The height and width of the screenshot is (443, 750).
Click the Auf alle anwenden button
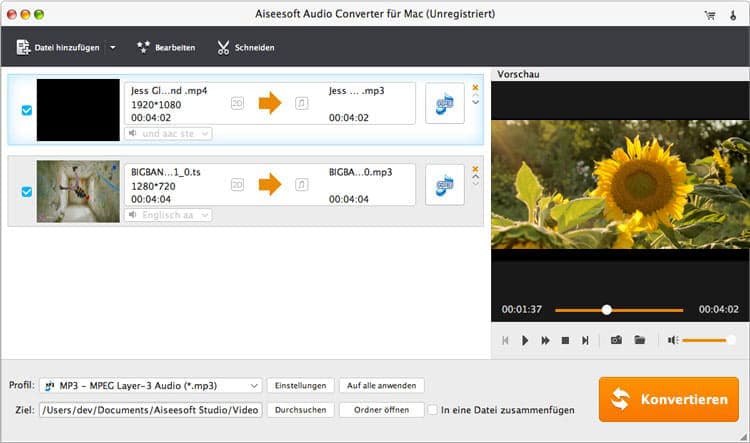382,386
